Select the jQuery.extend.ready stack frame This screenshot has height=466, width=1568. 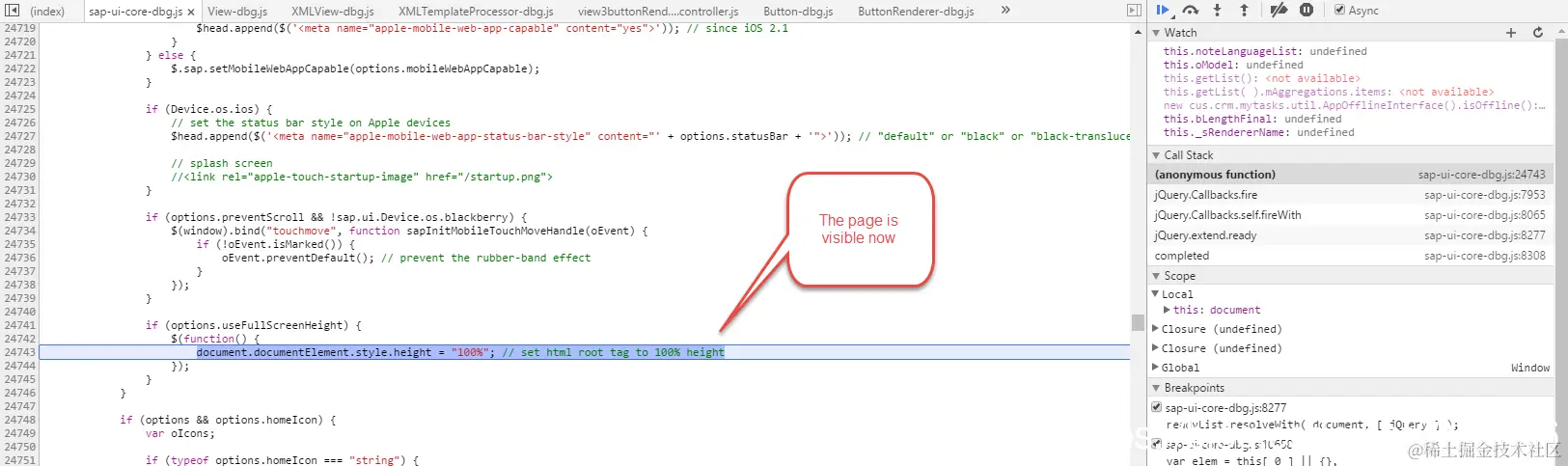(1351, 235)
